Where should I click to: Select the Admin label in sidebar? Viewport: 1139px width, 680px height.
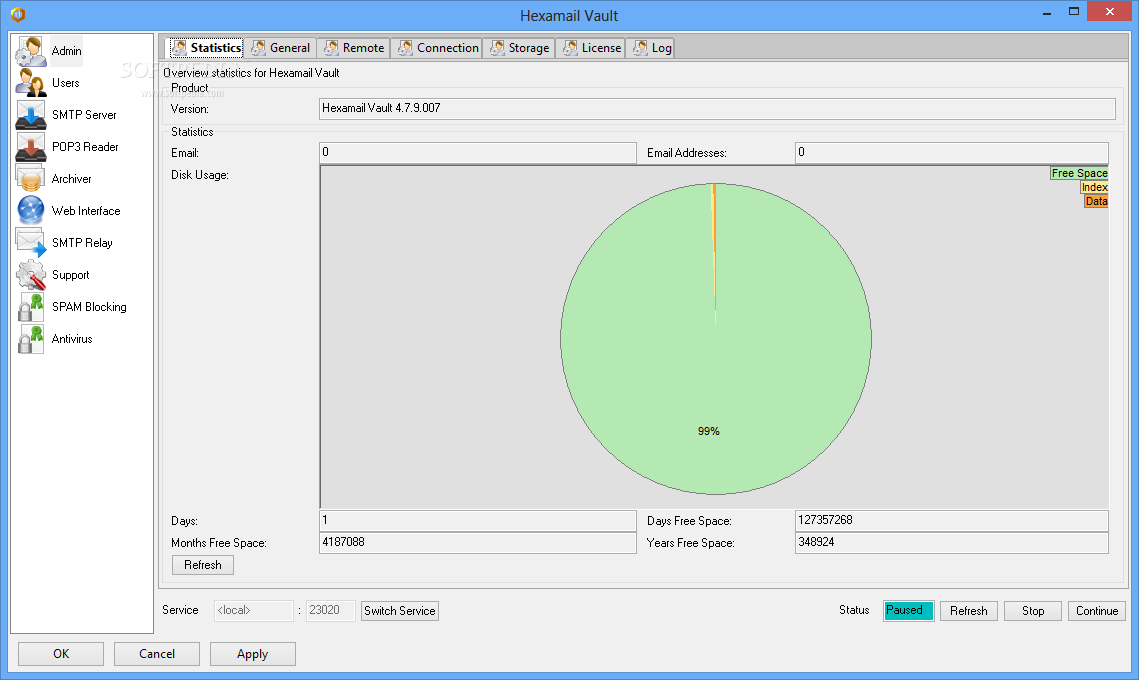click(66, 51)
